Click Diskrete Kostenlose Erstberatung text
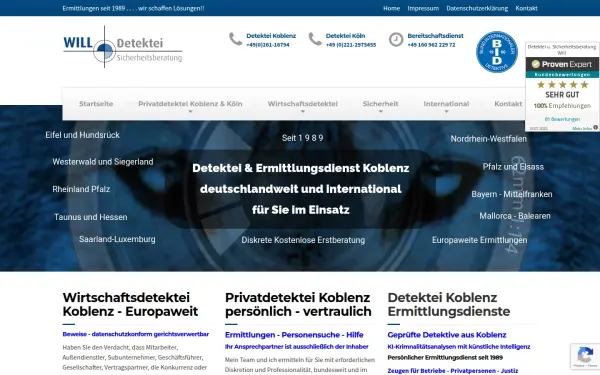600x375 pixels. pos(303,240)
